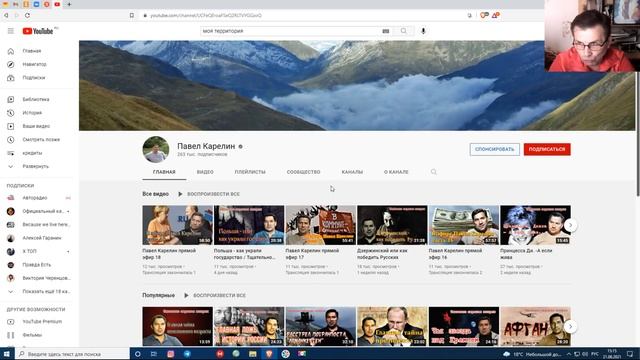Go to YouTube home via the logo
This screenshot has height=360, width=640.
(x=38, y=31)
